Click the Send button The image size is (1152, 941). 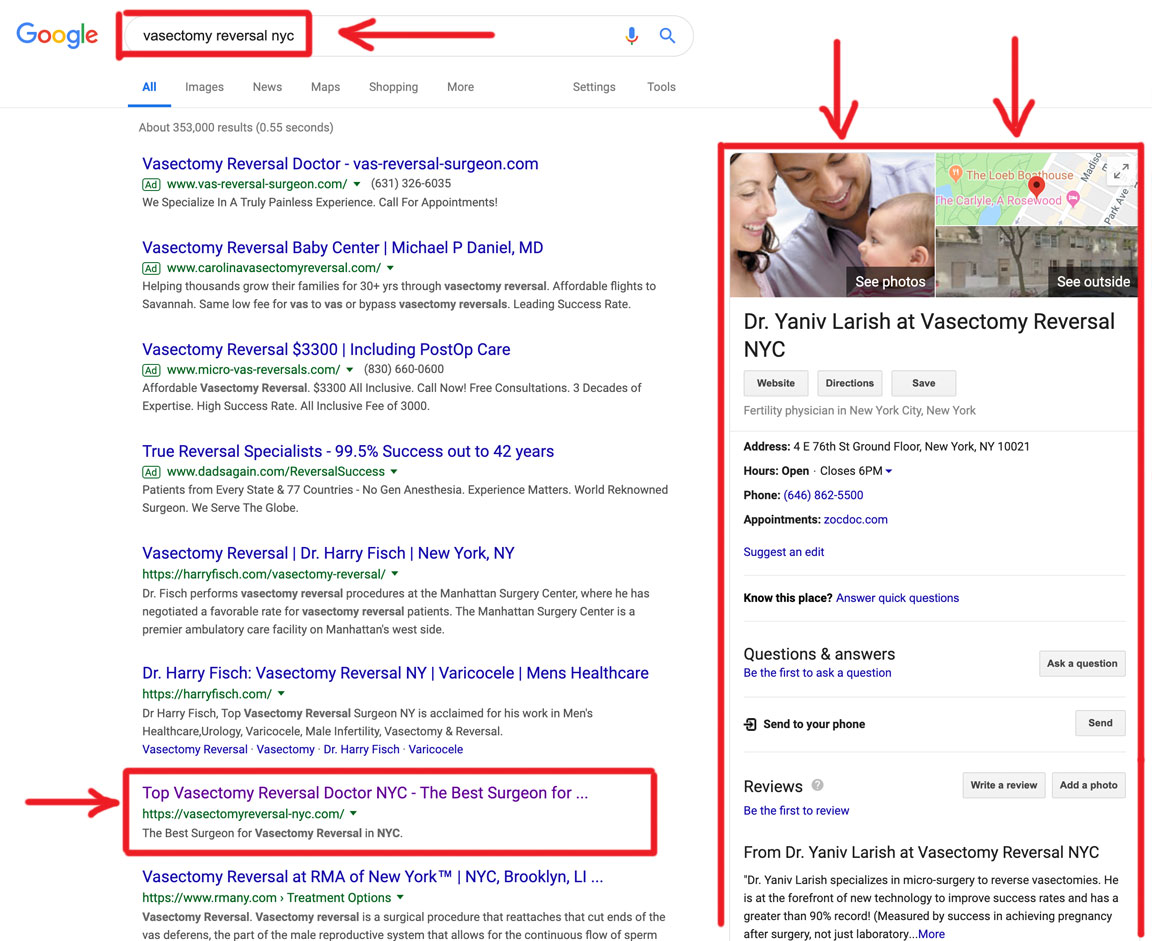pyautogui.click(x=1100, y=723)
